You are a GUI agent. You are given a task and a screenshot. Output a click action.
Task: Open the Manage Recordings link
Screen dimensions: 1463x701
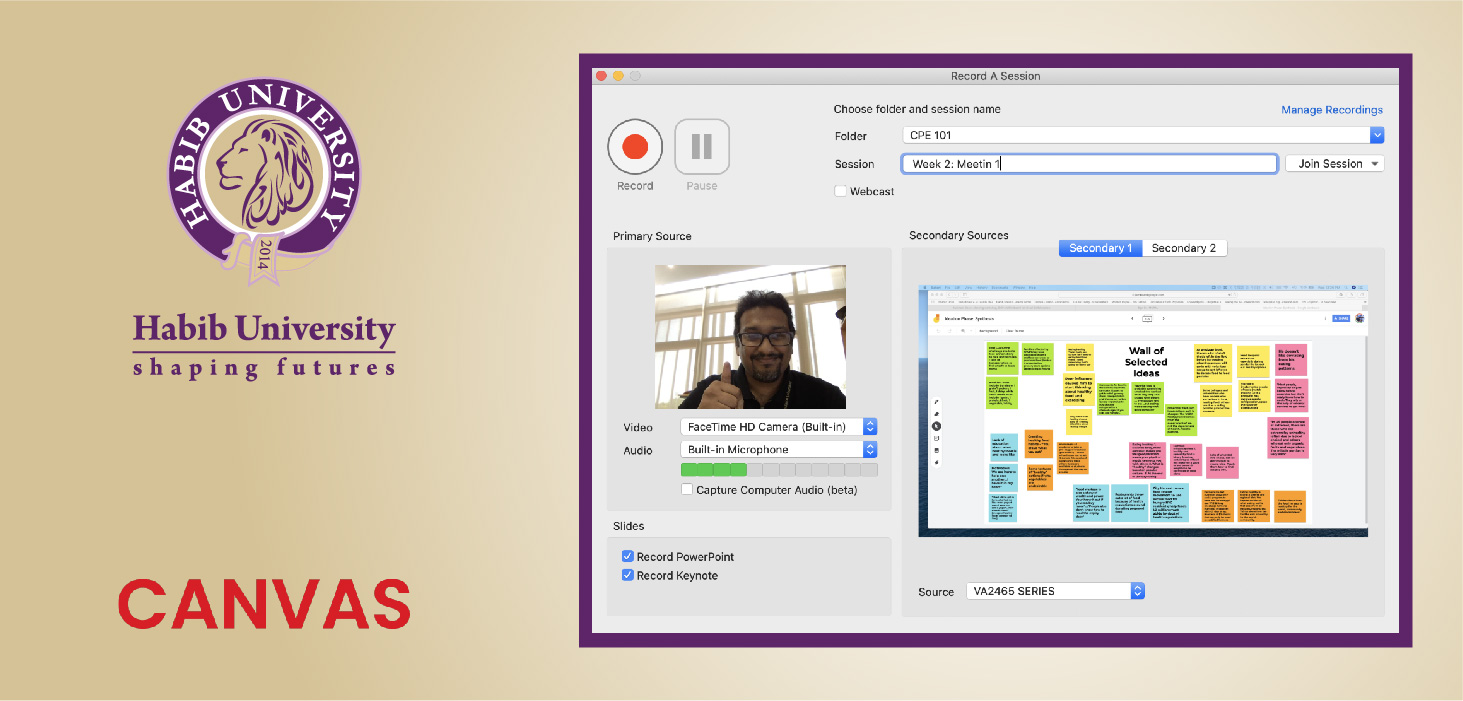click(x=1332, y=110)
